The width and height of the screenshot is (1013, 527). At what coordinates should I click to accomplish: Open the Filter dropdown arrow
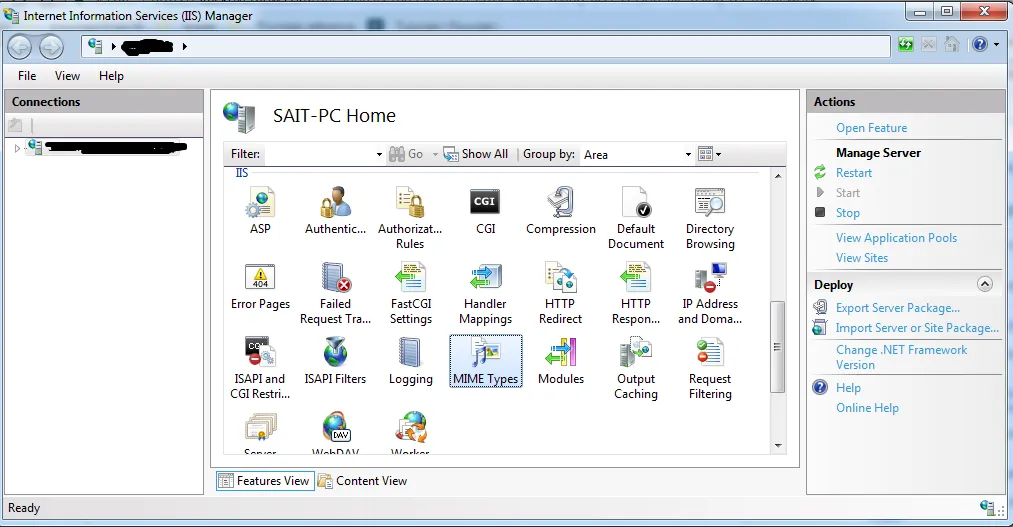pos(379,154)
